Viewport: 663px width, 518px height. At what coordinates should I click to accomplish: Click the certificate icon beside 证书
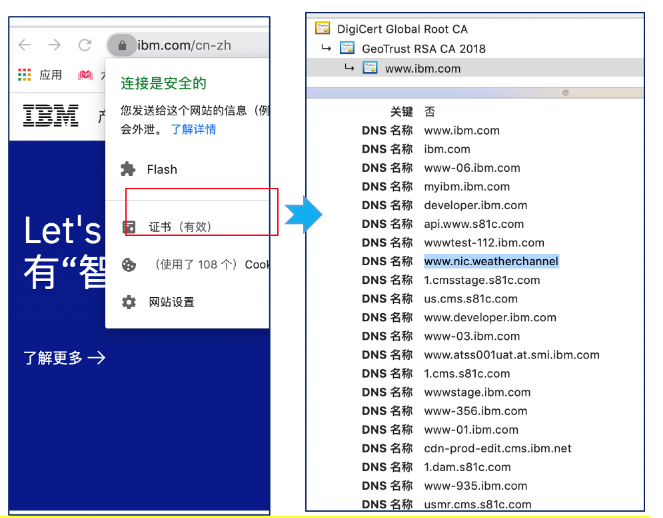[x=129, y=227]
